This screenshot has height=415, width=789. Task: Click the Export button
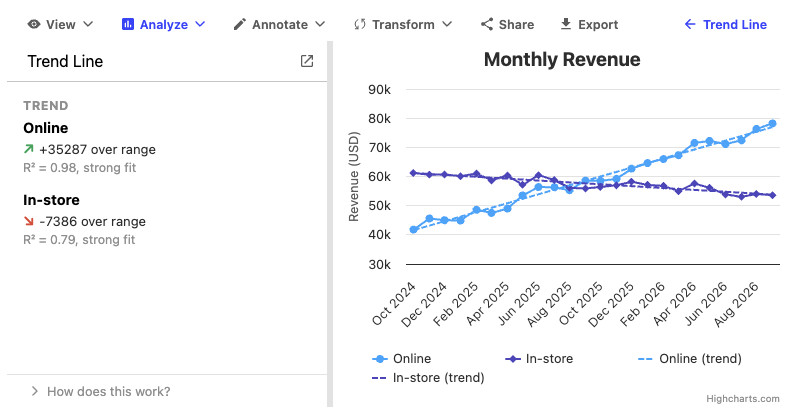point(589,24)
